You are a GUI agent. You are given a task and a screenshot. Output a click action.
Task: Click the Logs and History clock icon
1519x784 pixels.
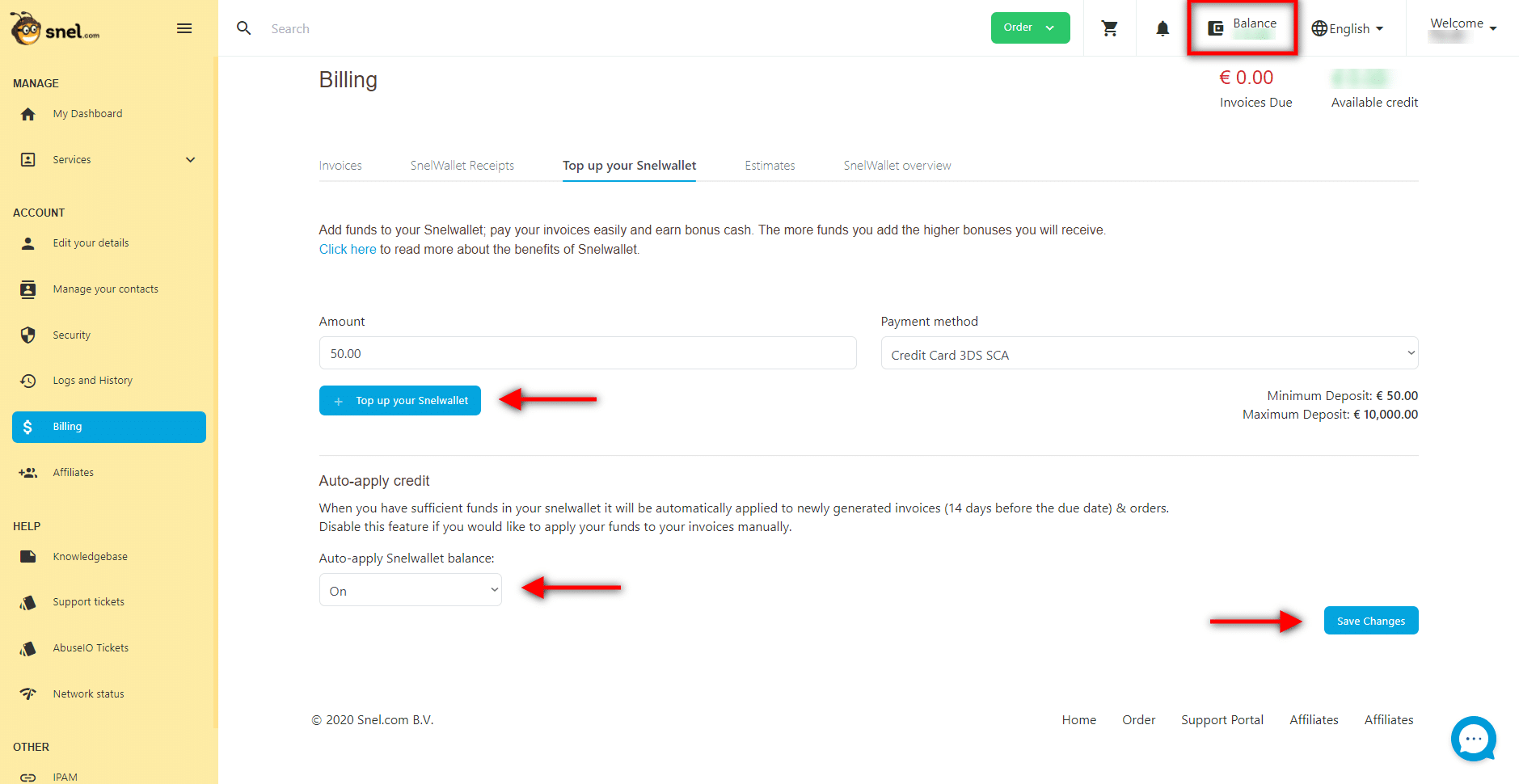click(x=28, y=381)
